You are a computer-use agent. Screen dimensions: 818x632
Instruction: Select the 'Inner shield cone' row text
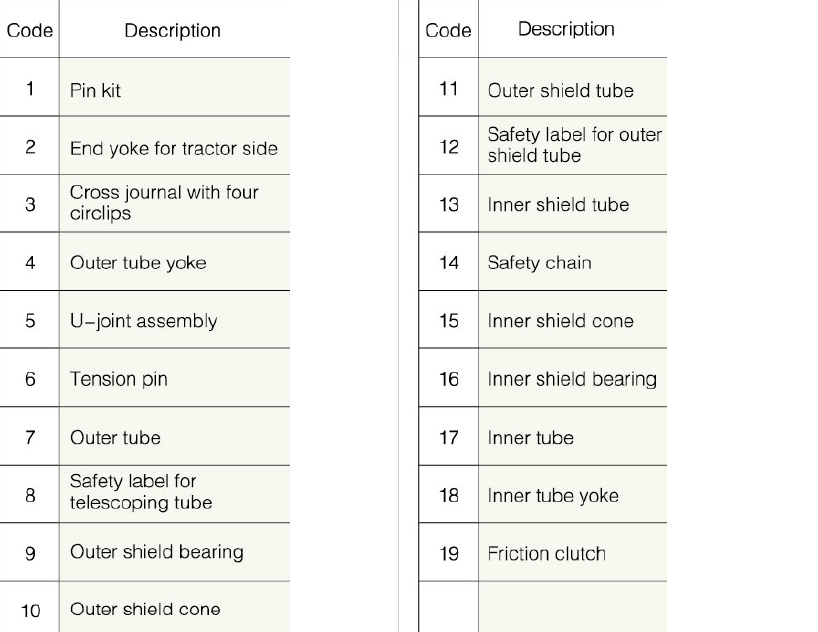(x=560, y=321)
